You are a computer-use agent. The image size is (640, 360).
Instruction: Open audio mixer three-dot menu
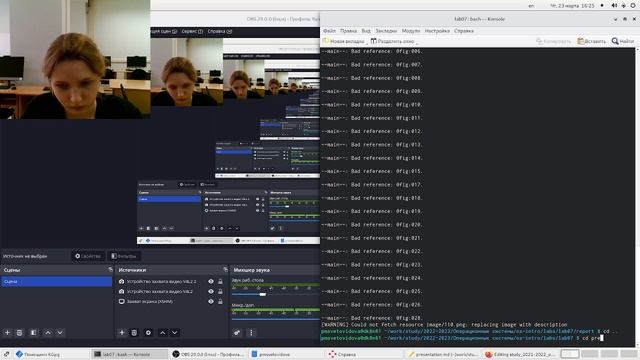[251, 333]
